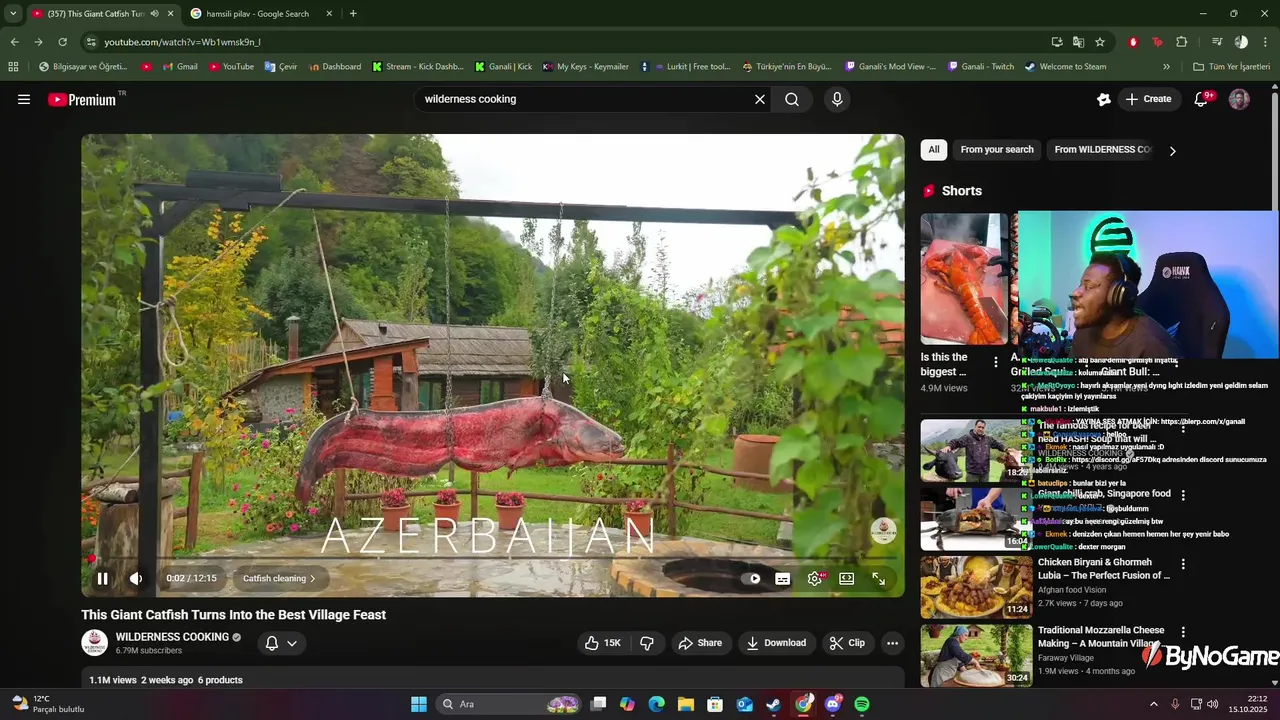Screen dimensions: 1280x720
Task: Open Spotify from the taskbar
Action: (862, 704)
